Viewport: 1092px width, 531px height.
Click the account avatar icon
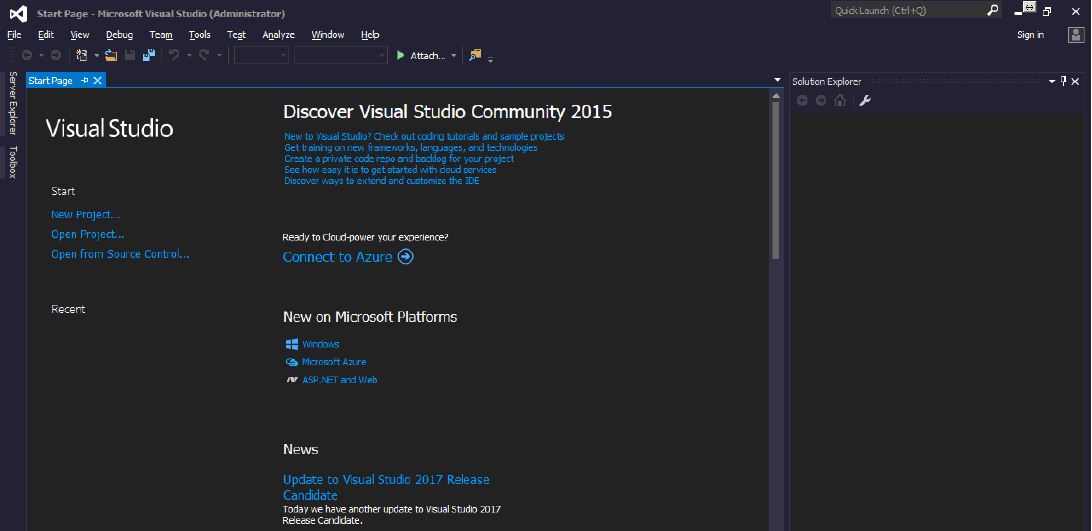click(x=1076, y=35)
